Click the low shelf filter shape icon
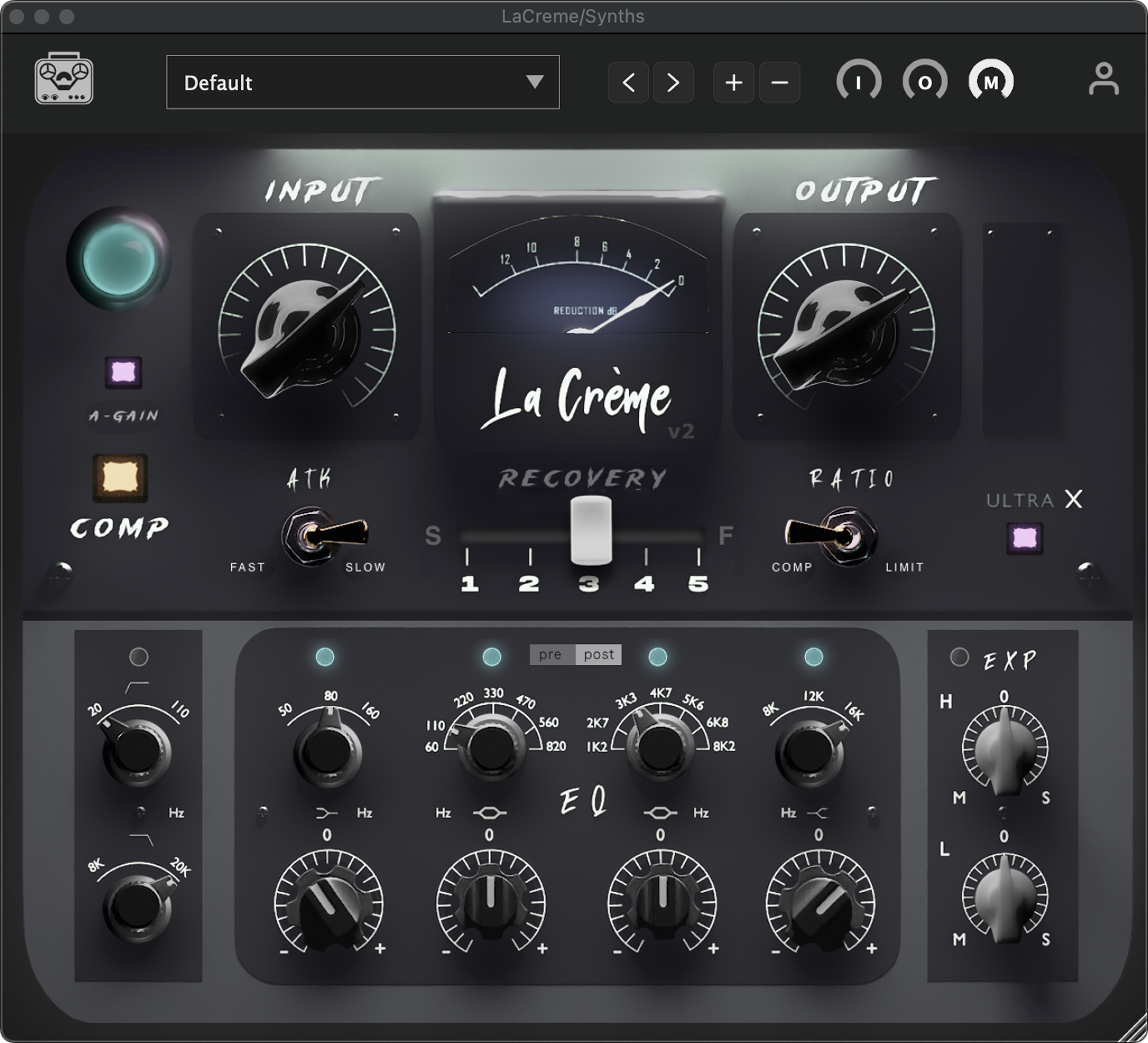Screen dimensions: 1148x1043 point(327,813)
